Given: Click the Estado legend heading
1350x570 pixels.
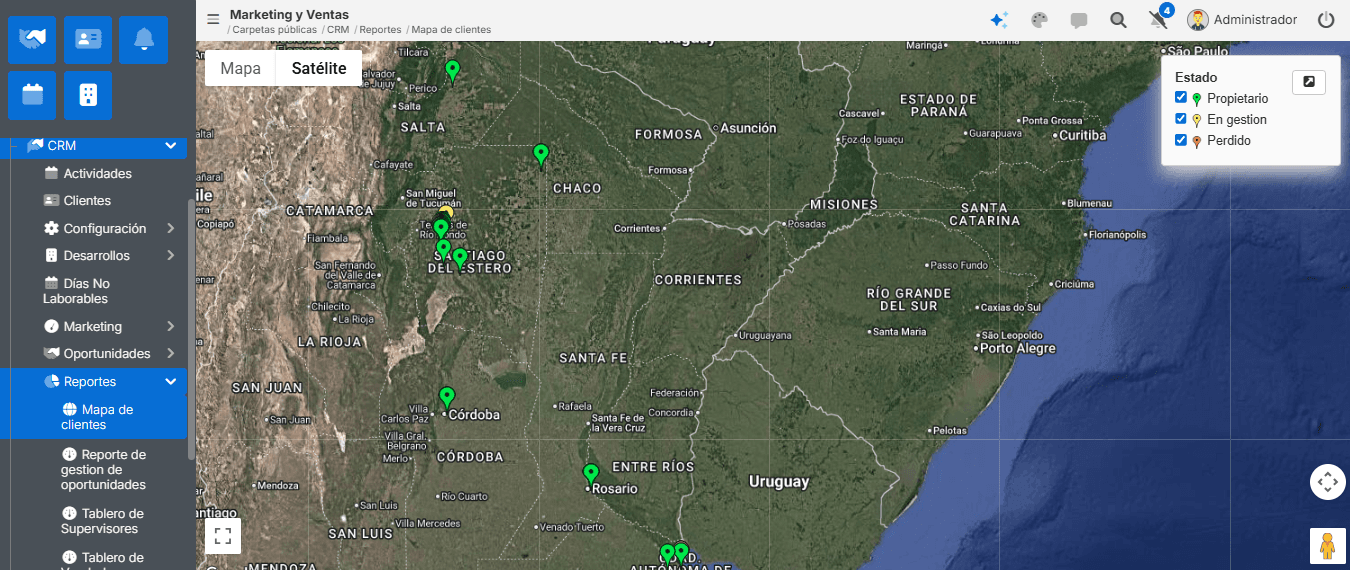Looking at the screenshot, I should (1196, 77).
